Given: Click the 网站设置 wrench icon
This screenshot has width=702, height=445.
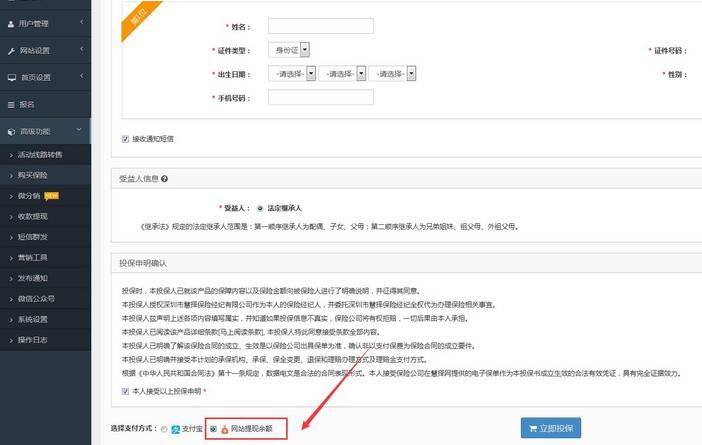Looking at the screenshot, I should [x=10, y=50].
